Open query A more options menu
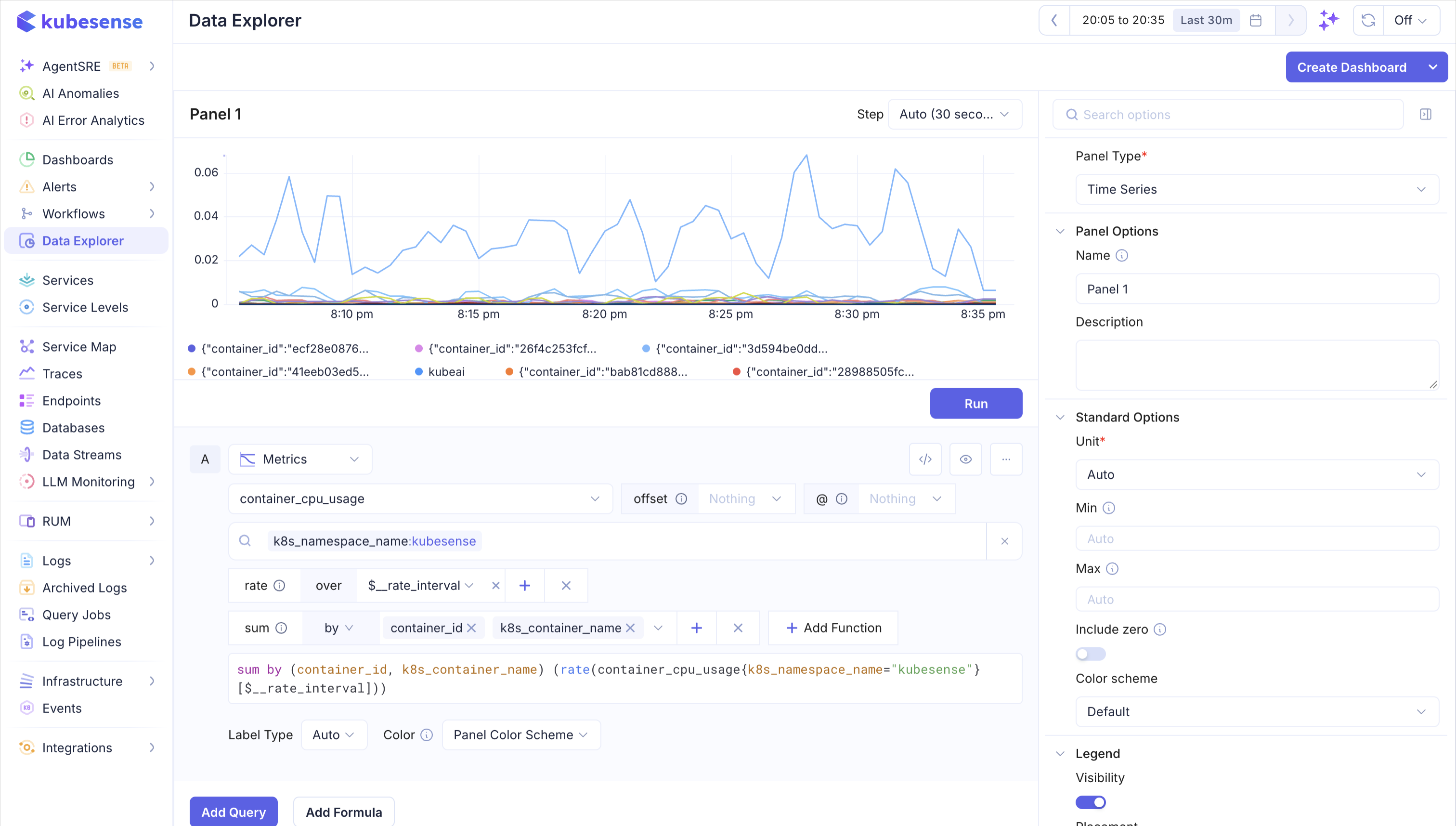1456x826 pixels. 1006,459
